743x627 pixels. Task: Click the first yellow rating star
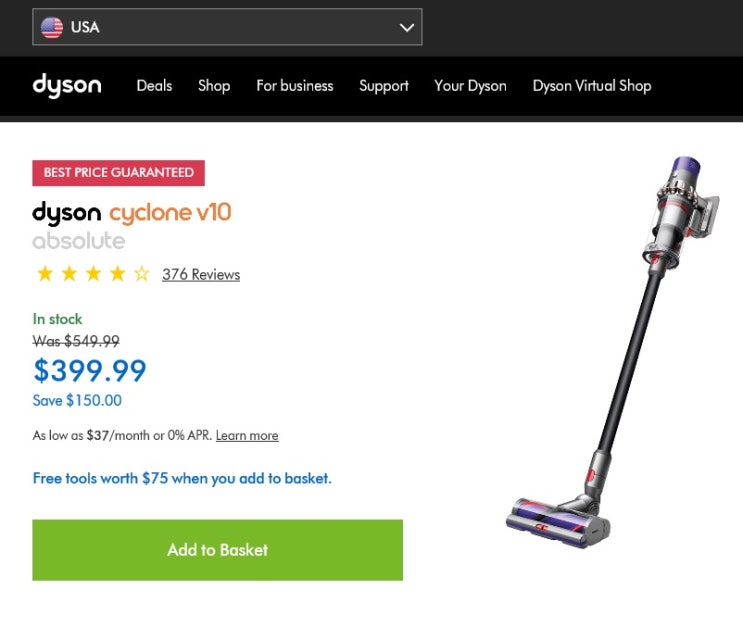coord(44,274)
